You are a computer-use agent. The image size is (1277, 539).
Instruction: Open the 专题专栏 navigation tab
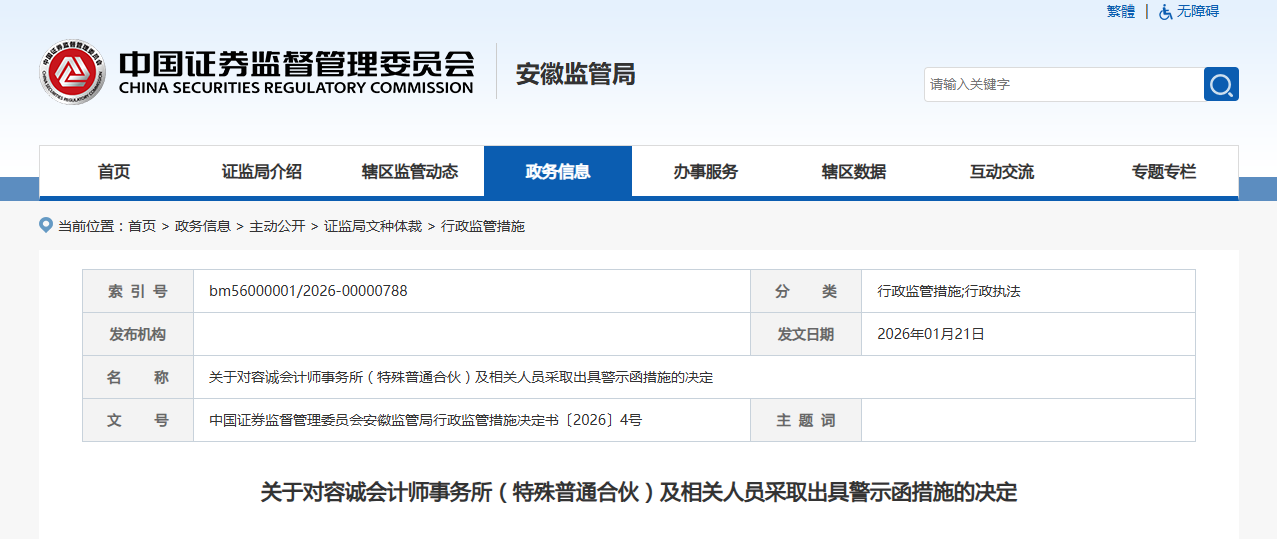pos(1164,171)
